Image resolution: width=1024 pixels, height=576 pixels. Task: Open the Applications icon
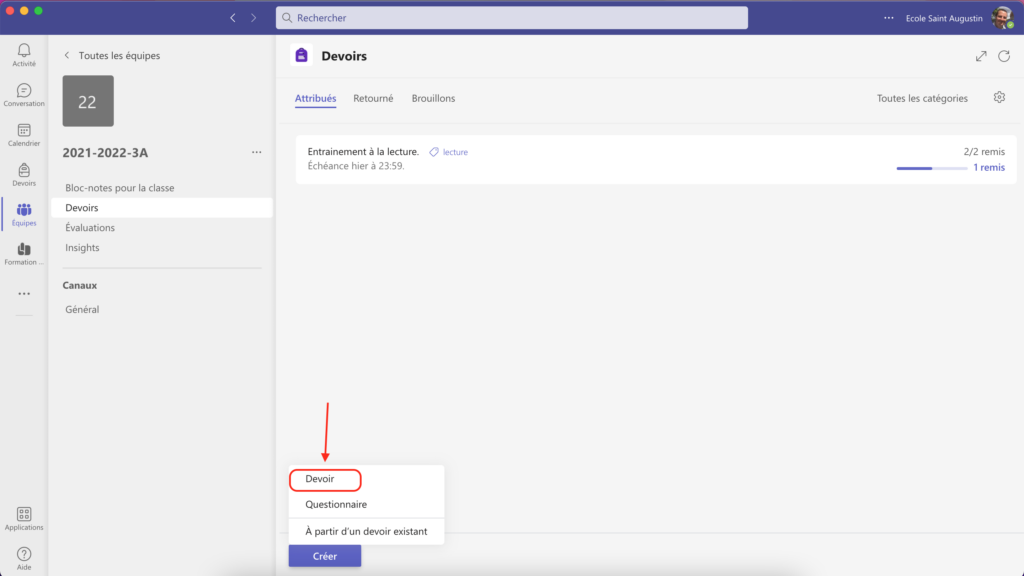pos(24,517)
